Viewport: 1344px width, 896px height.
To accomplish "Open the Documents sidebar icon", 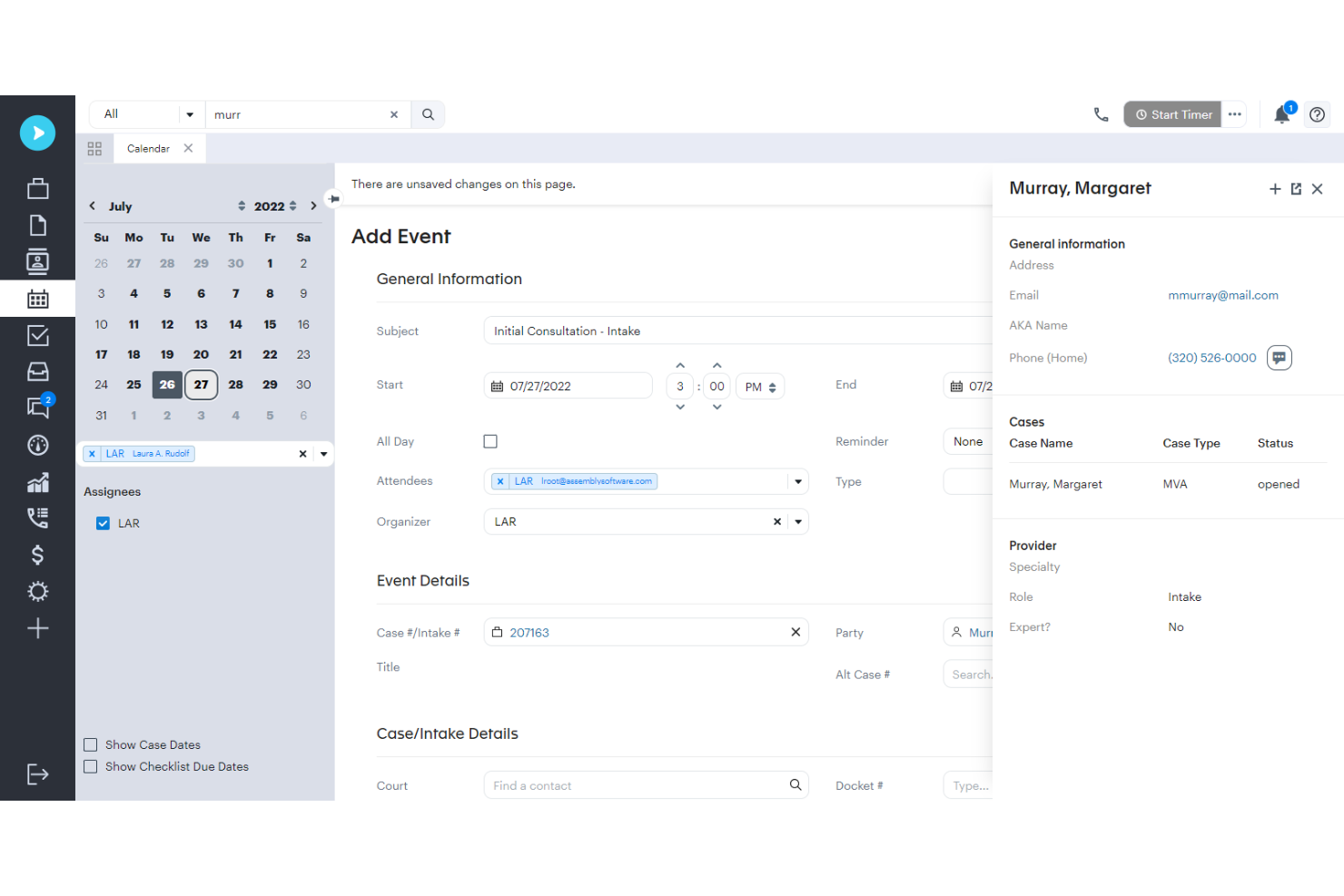I will [37, 225].
